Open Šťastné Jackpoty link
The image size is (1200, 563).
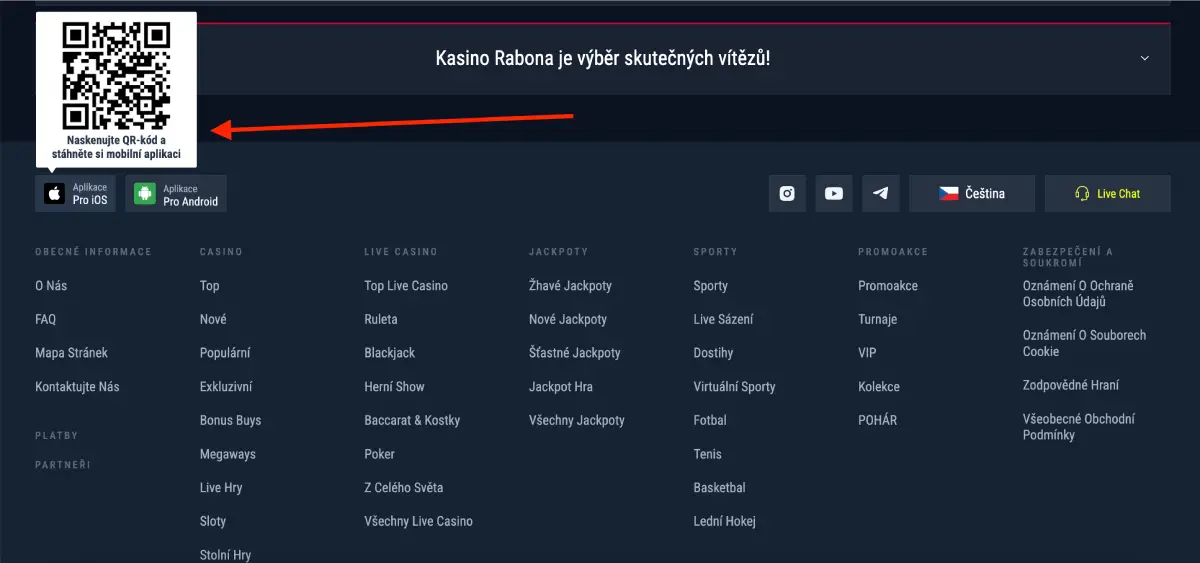pyautogui.click(x=575, y=353)
